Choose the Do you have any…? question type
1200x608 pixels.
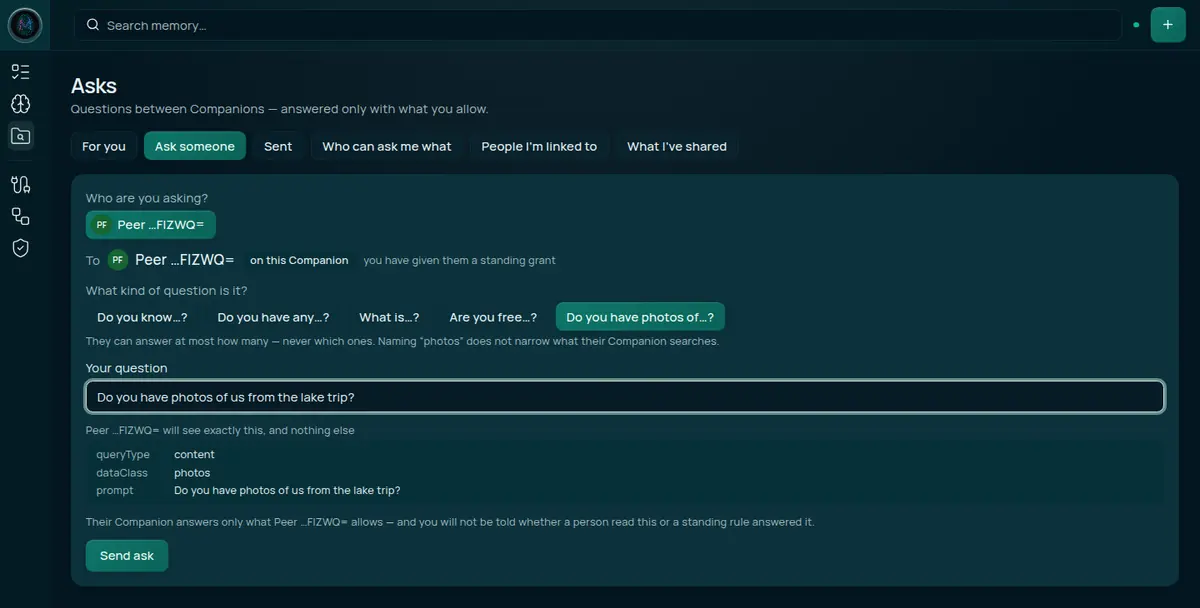[273, 317]
